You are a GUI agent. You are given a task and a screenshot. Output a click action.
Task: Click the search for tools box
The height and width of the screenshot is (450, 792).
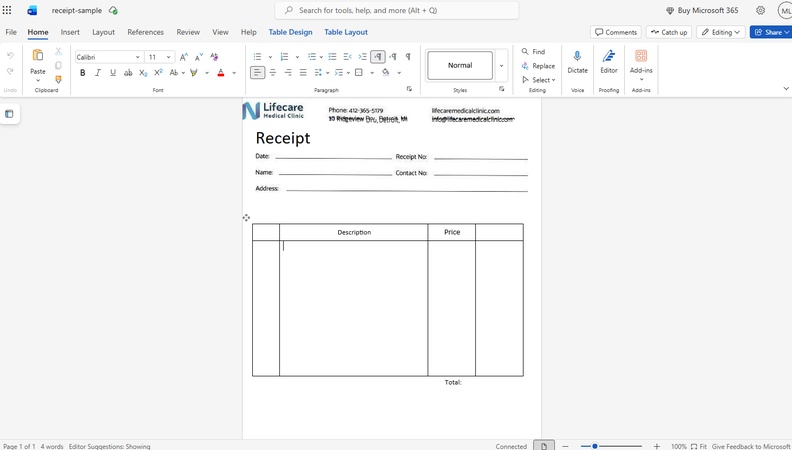(397, 10)
